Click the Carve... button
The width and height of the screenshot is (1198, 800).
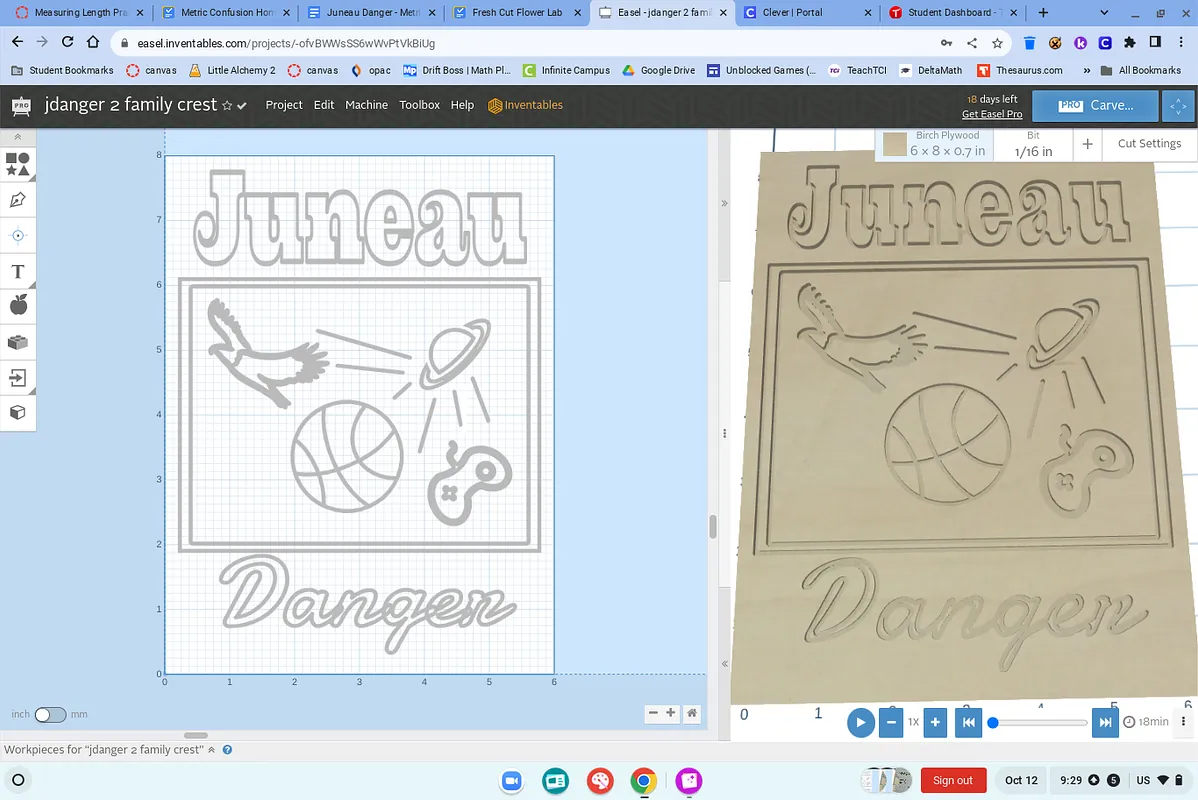click(x=1096, y=105)
